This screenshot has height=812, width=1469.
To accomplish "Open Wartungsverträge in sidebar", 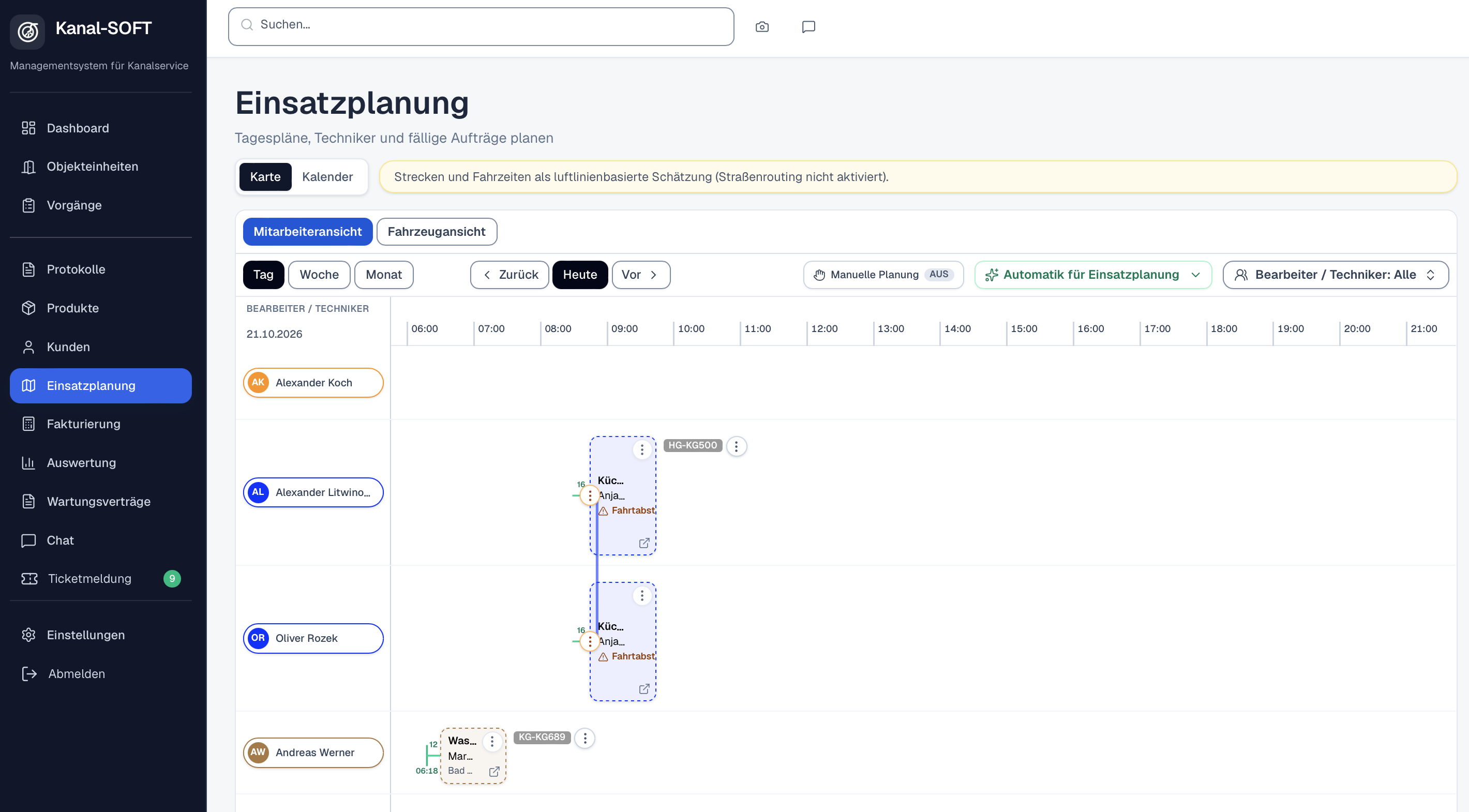I will tap(101, 501).
